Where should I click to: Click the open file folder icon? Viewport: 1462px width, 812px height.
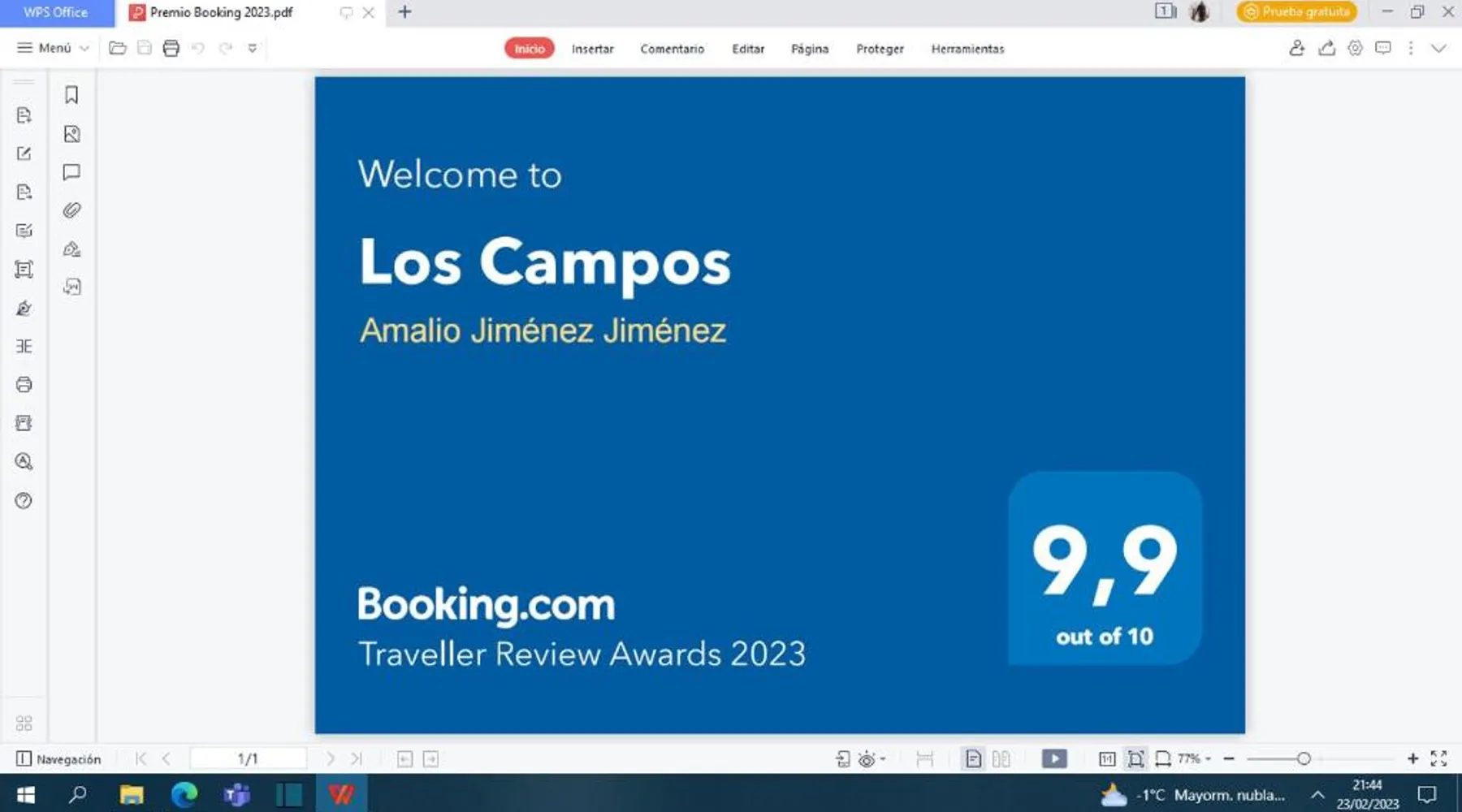pyautogui.click(x=118, y=48)
